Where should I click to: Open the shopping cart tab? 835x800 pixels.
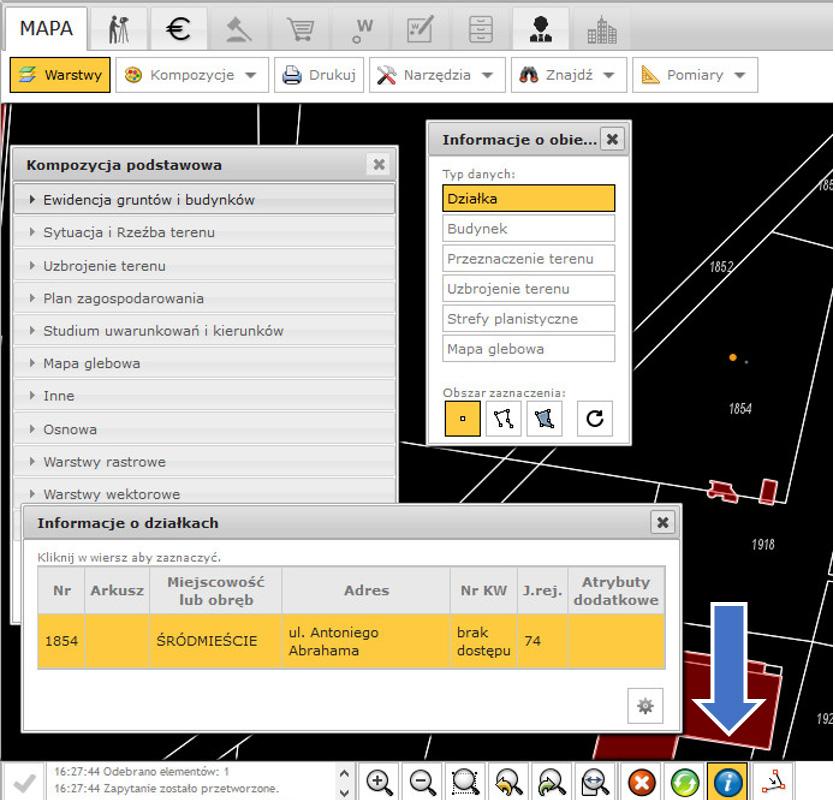(x=300, y=29)
